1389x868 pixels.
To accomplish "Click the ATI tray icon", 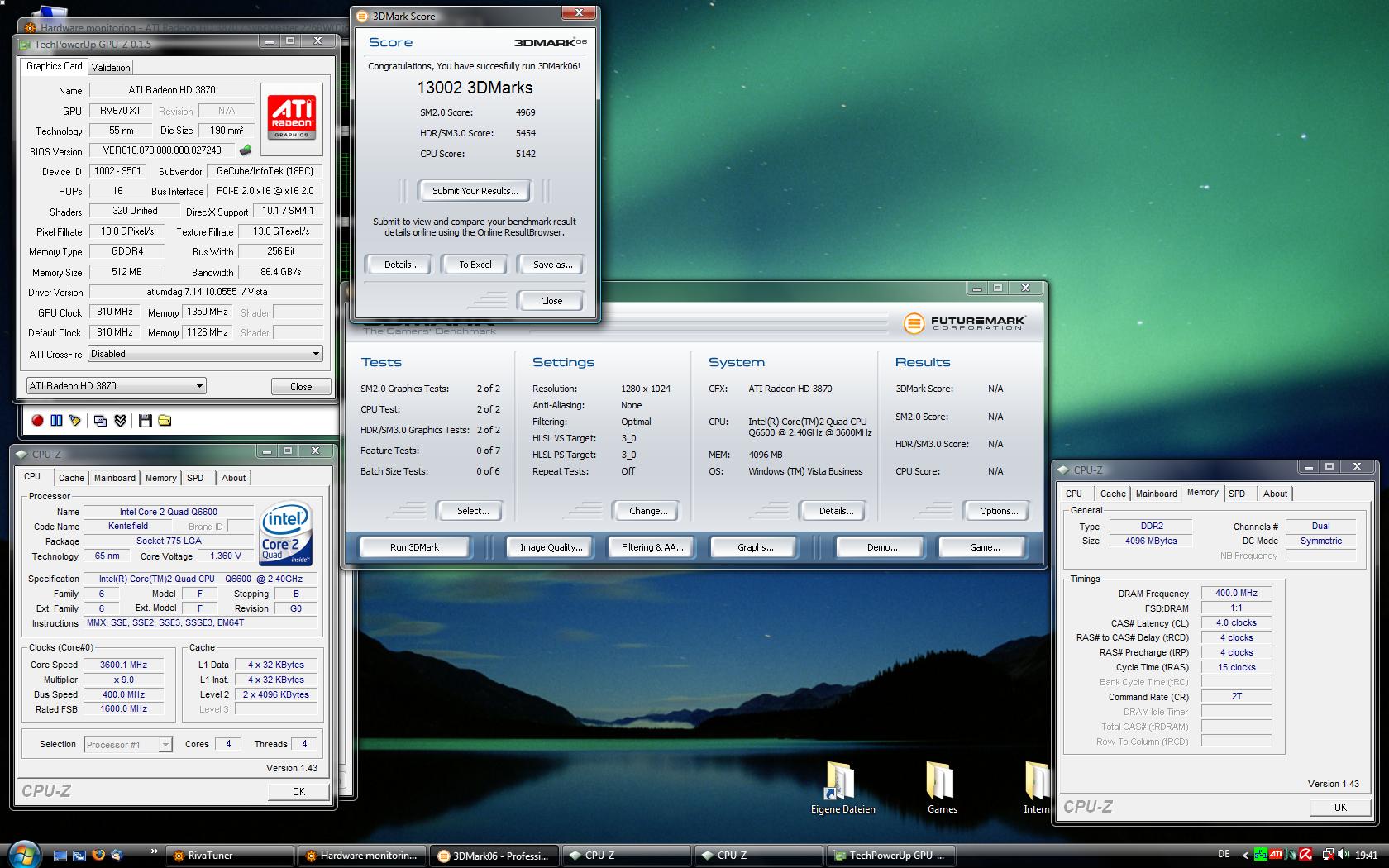I will [1276, 856].
